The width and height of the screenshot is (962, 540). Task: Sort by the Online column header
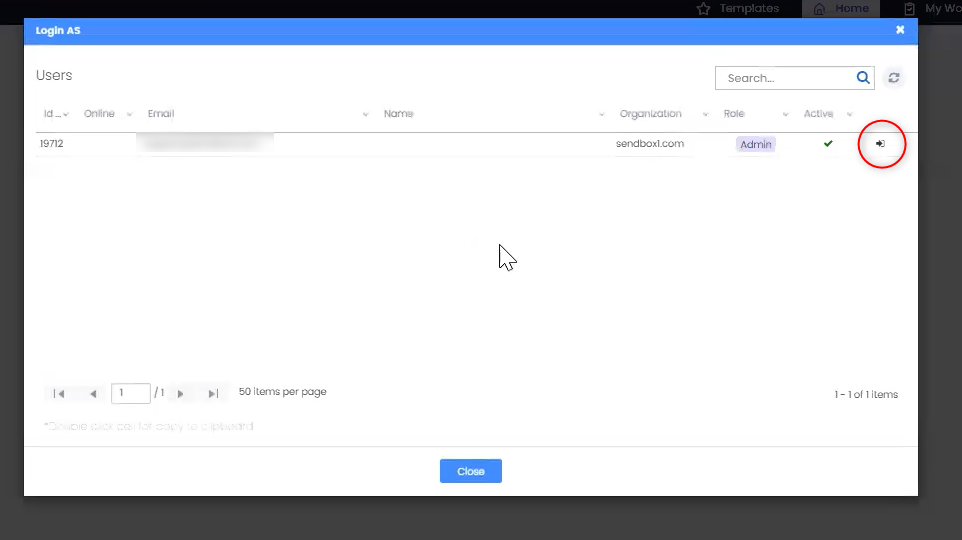coord(99,114)
